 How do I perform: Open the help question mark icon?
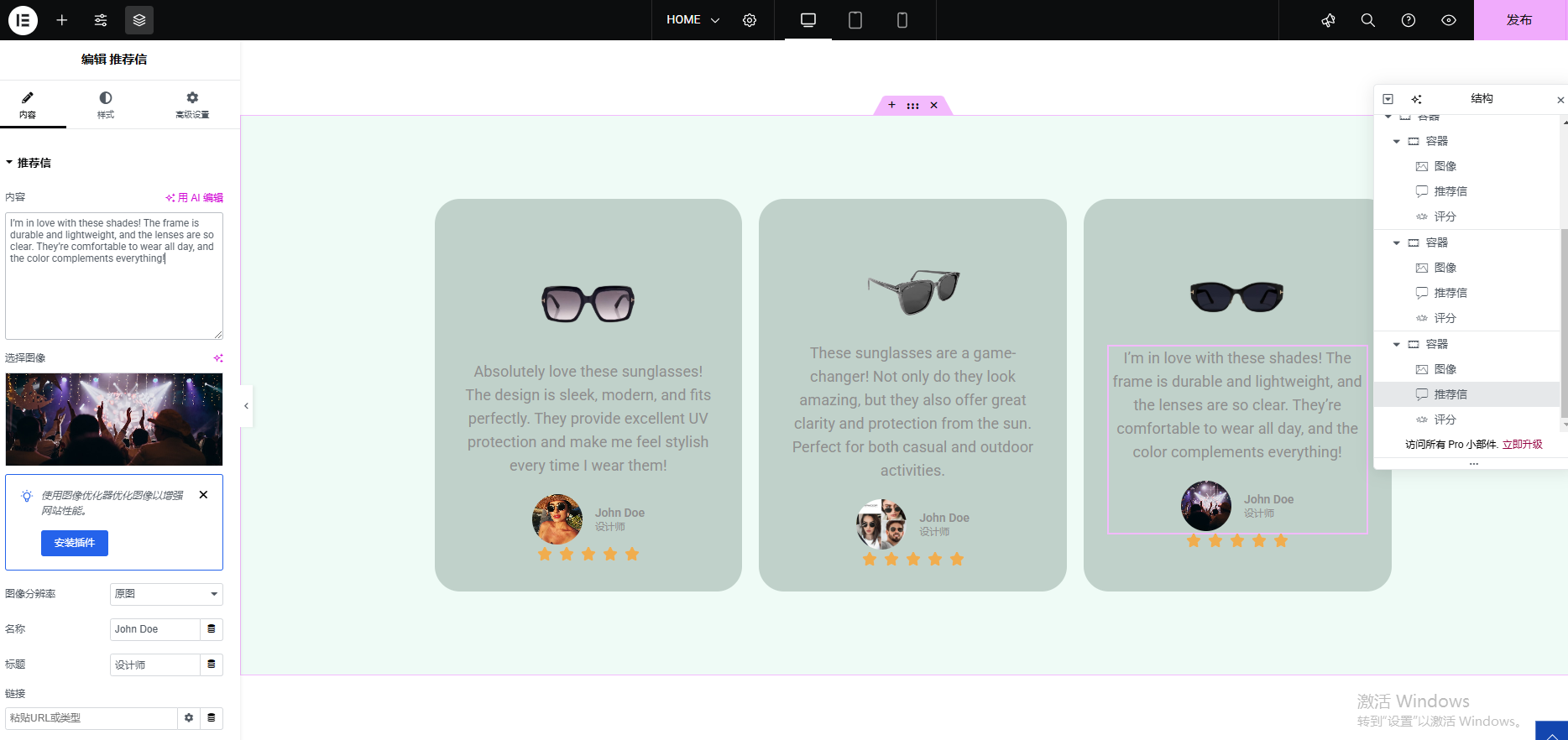[x=1408, y=20]
